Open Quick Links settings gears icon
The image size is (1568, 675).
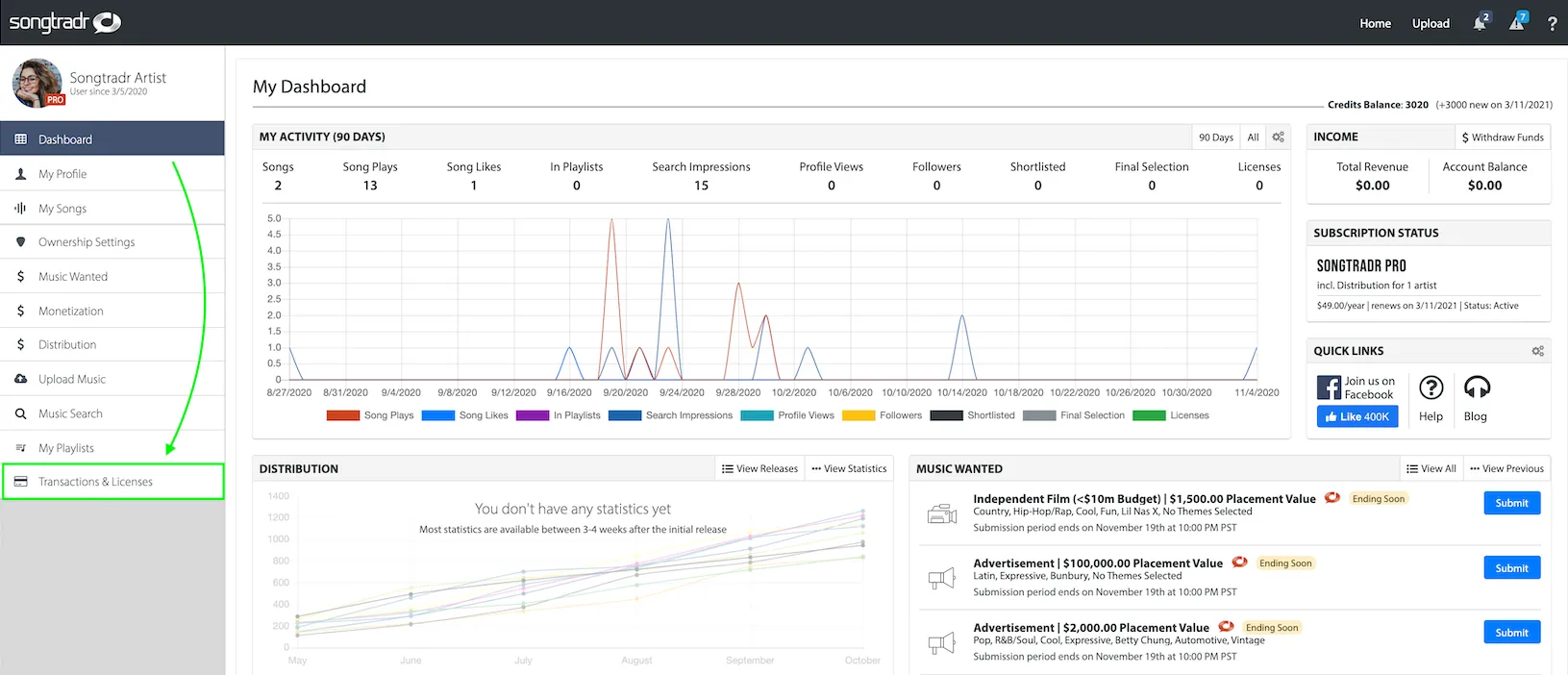(x=1537, y=351)
